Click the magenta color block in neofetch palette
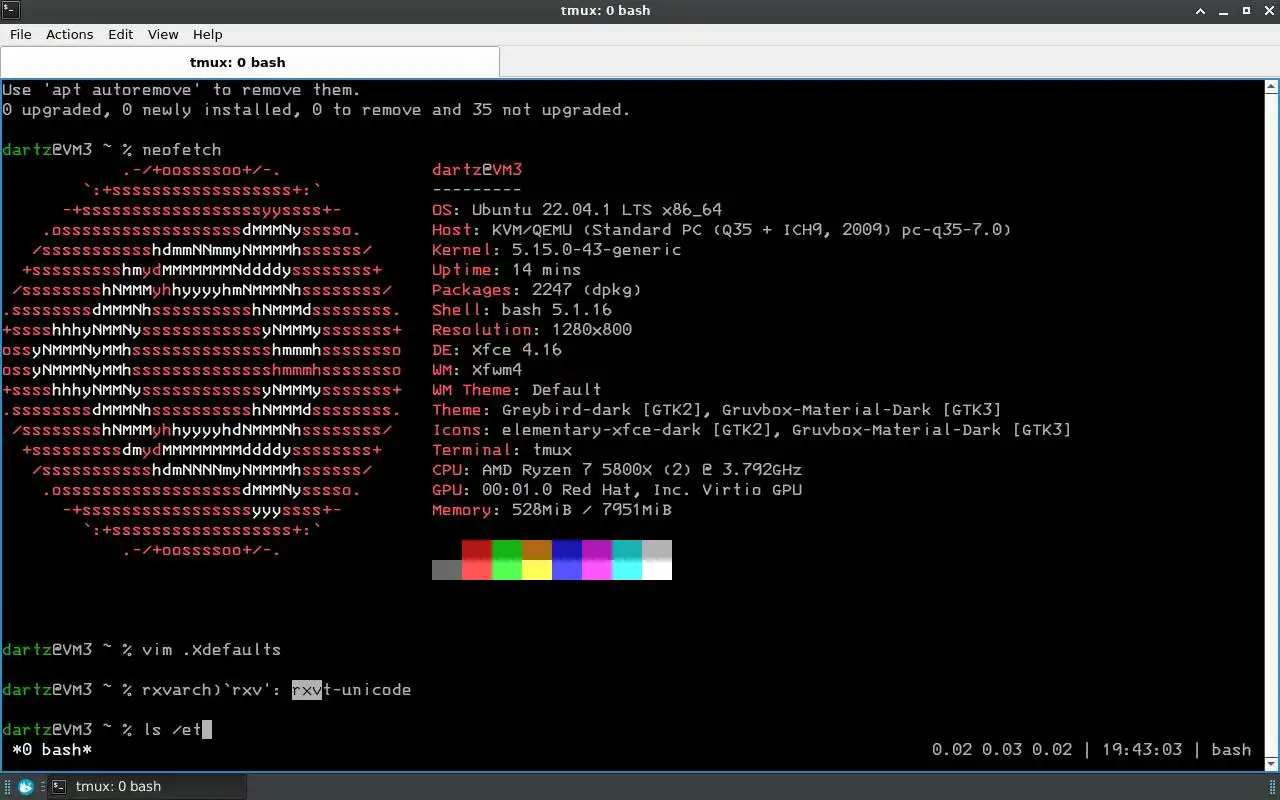This screenshot has height=800, width=1280. (x=597, y=570)
